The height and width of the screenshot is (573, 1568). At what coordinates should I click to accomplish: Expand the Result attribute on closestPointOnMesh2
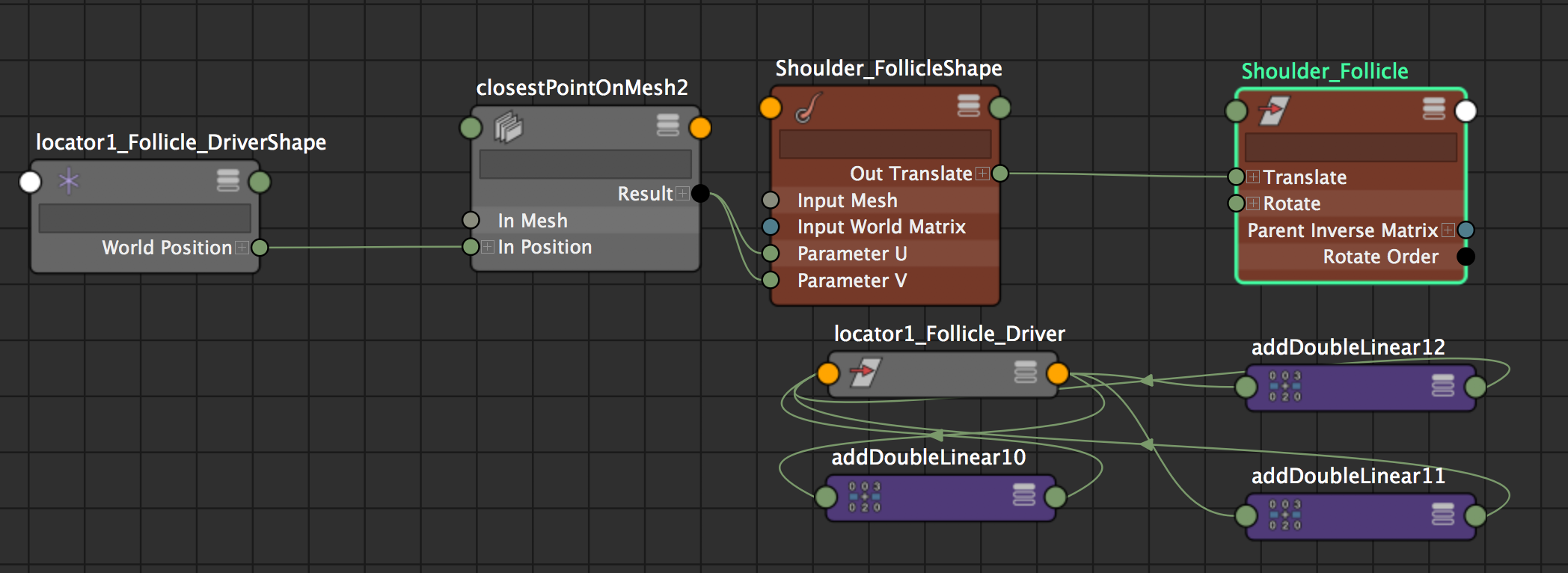click(682, 194)
